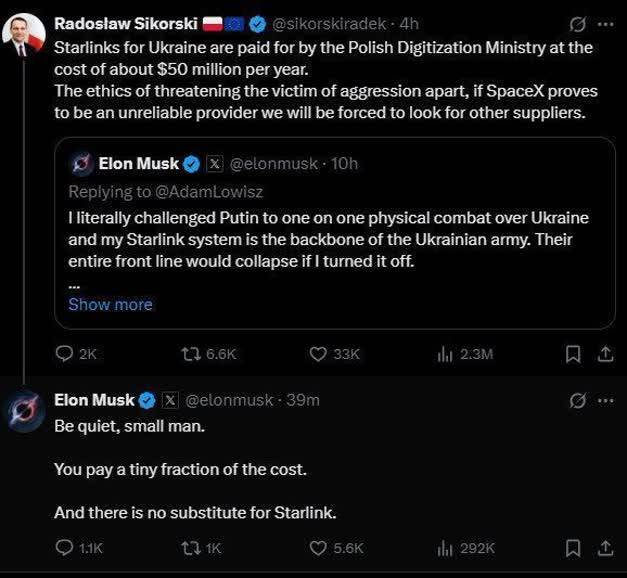Open more options on Musk's reply
This screenshot has width=627, height=578.
(x=605, y=400)
